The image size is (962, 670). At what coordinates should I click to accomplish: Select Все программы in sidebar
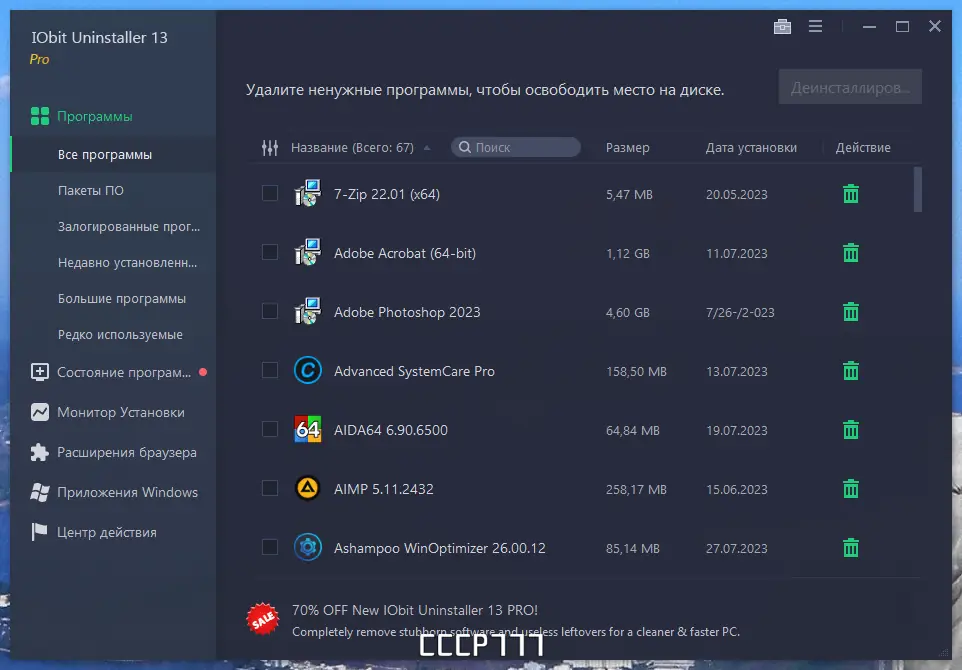[x=113, y=155]
